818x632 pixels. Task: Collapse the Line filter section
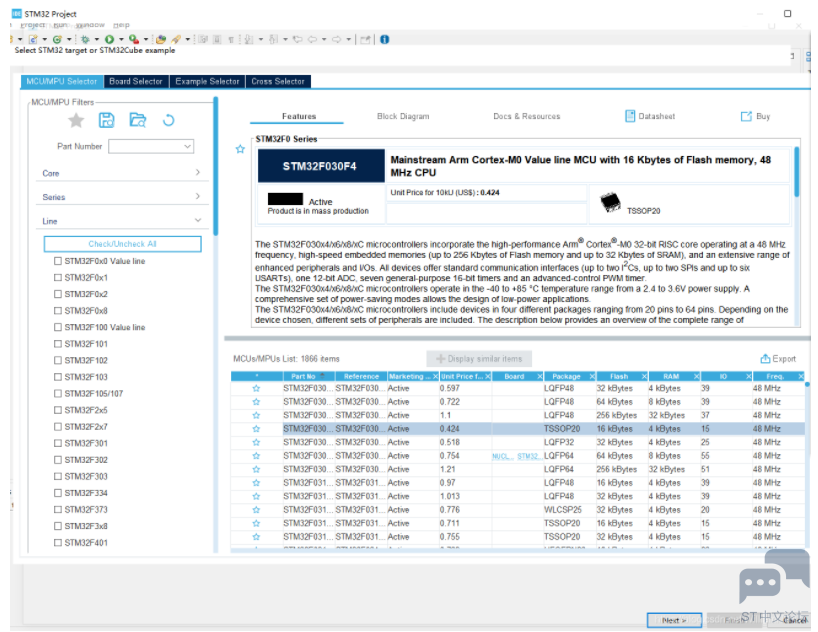pos(122,221)
